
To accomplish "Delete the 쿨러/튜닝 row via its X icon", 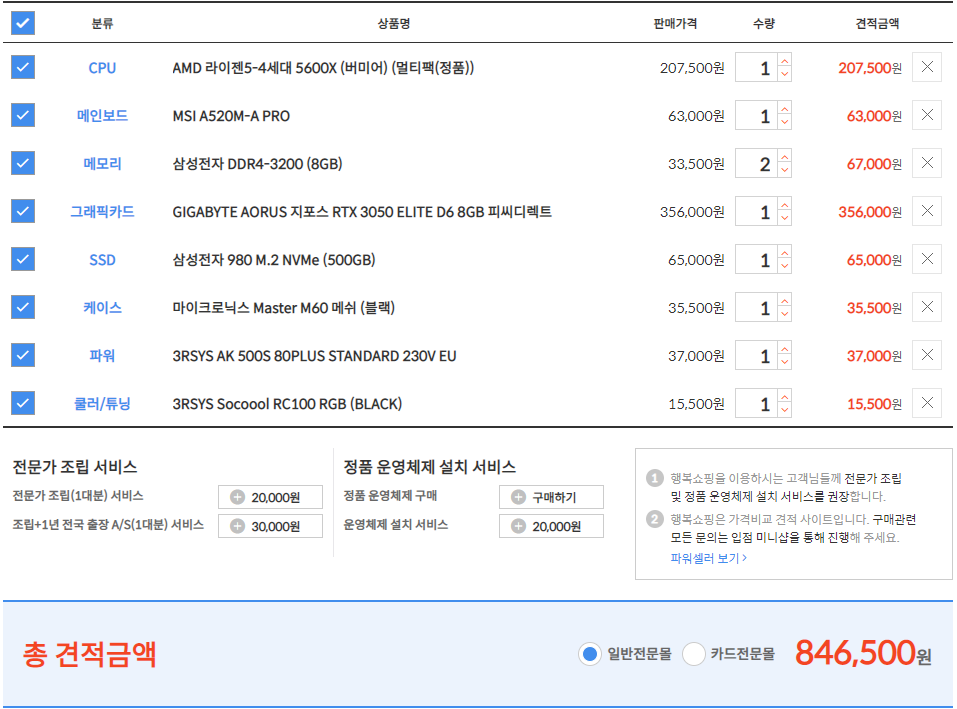I will [926, 403].
